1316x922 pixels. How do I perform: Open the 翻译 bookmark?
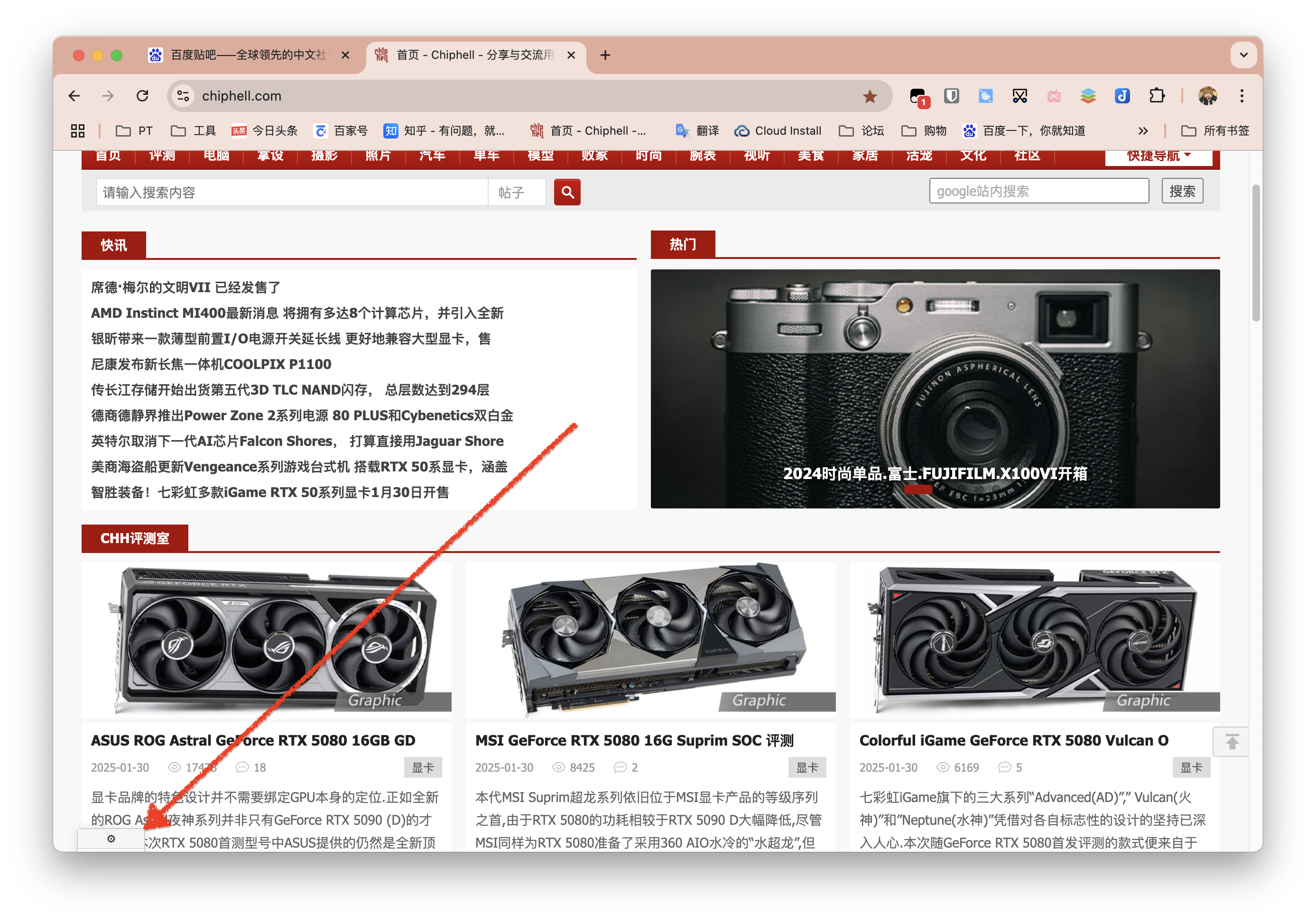point(697,130)
